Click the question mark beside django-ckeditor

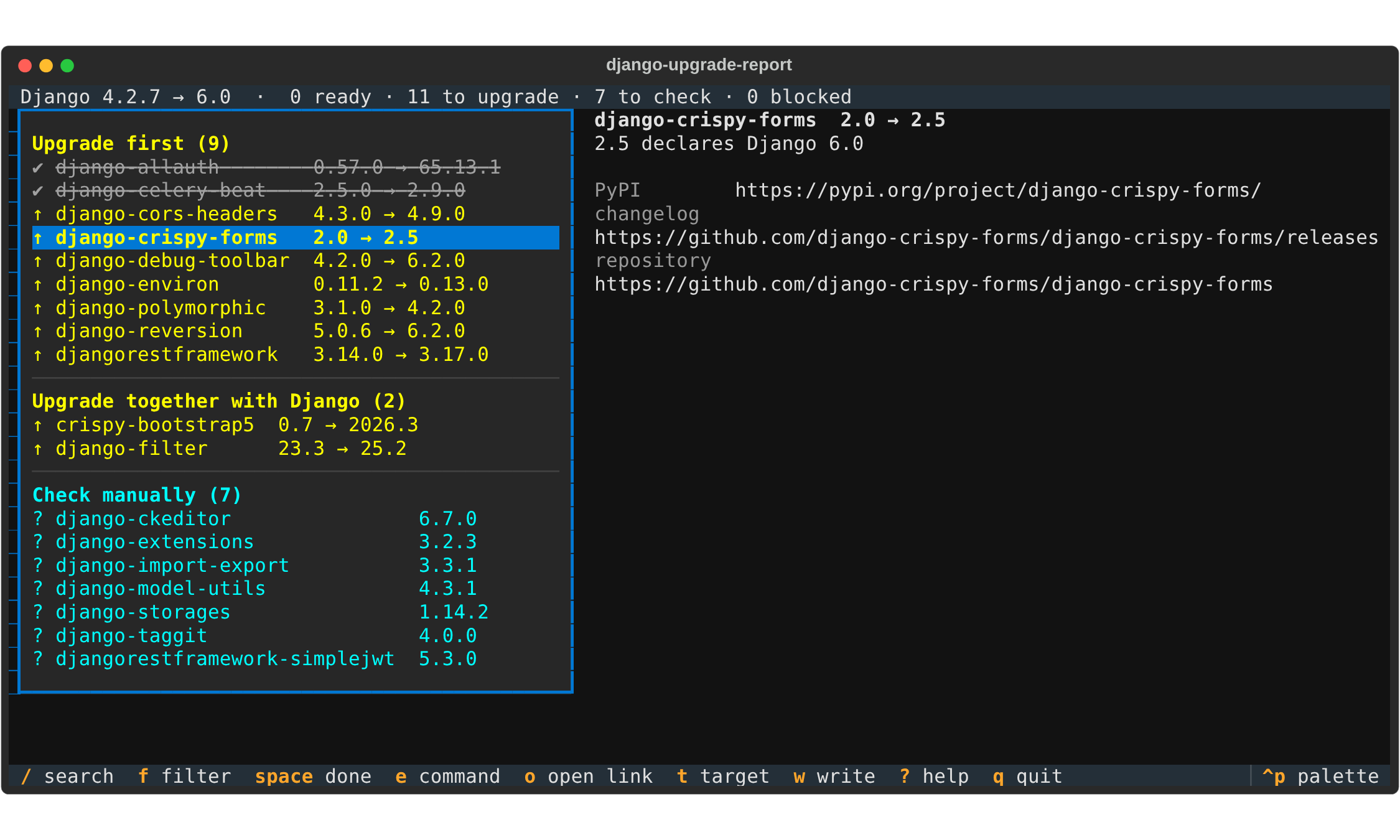tap(38, 519)
